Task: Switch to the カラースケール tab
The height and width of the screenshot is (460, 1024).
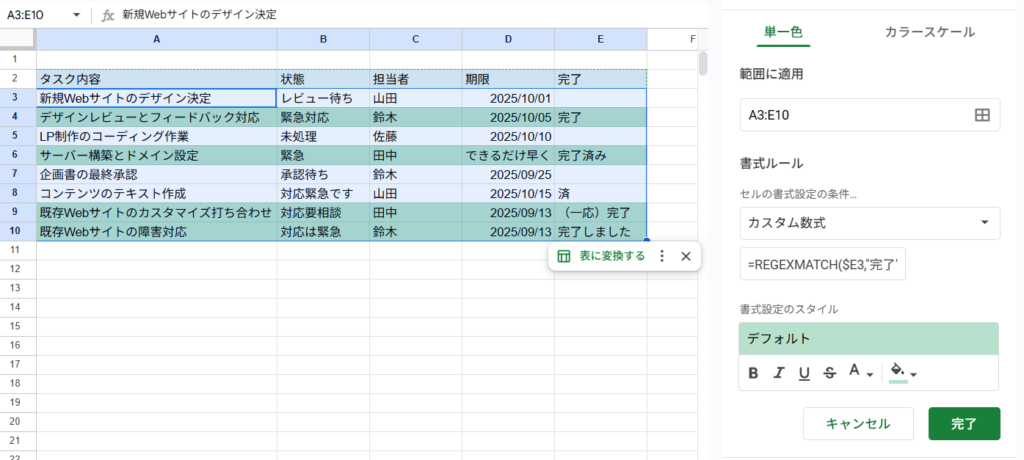Action: point(929,32)
